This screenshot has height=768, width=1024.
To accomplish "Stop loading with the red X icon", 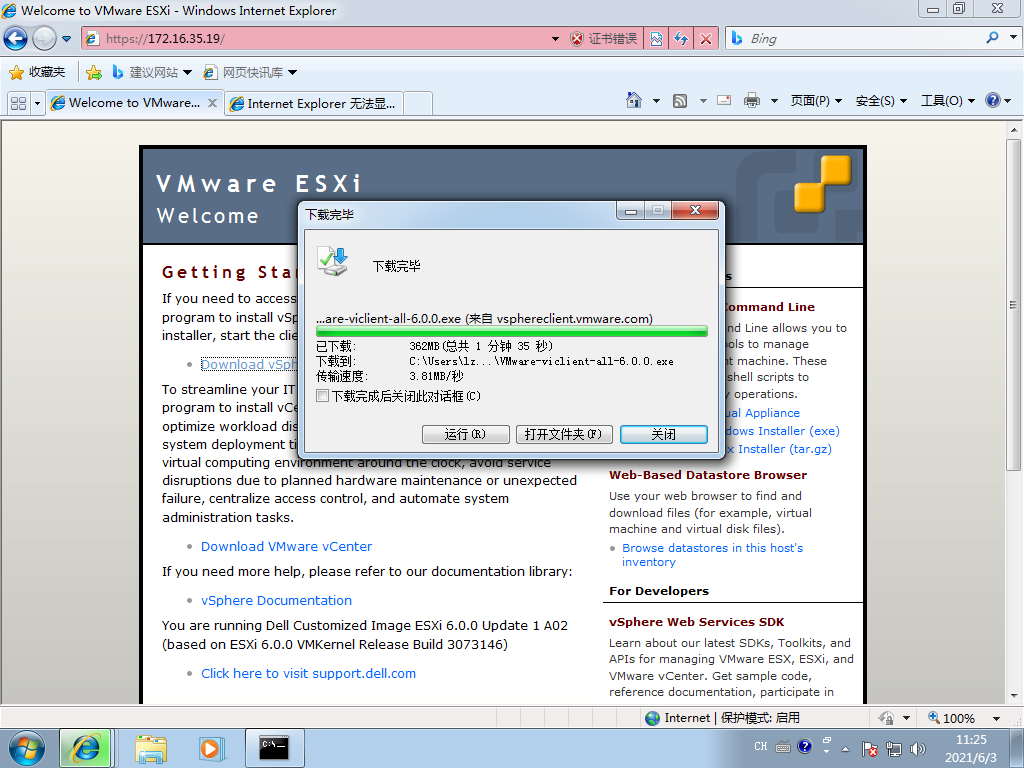I will (706, 39).
